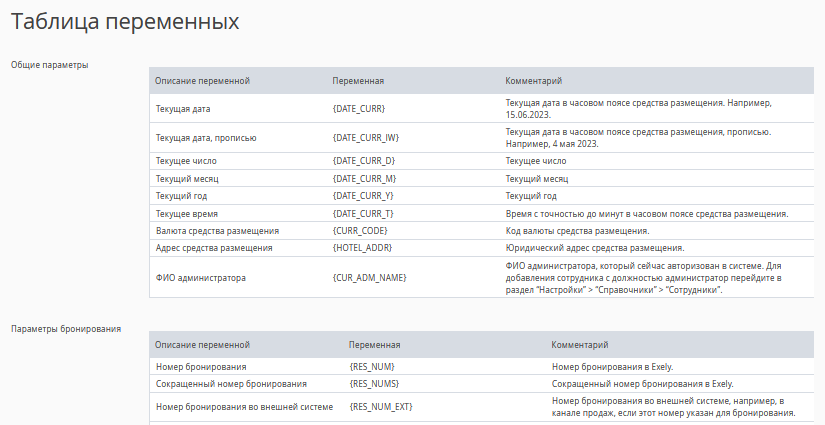Click the {RES_NUM} booking number variable
The image size is (825, 425).
click(372, 366)
